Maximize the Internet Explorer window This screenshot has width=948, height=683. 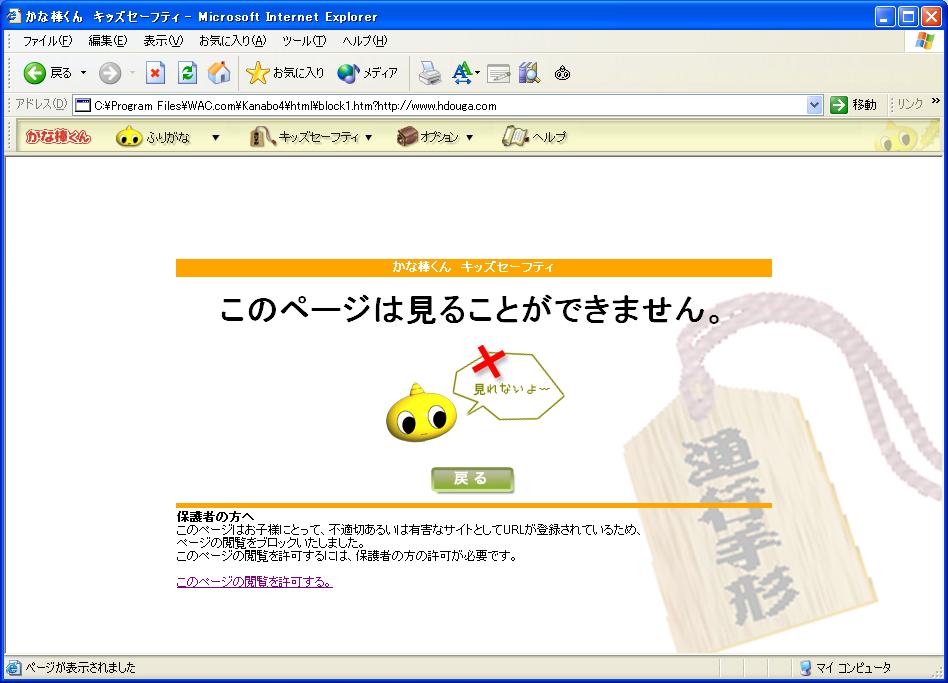coord(907,16)
